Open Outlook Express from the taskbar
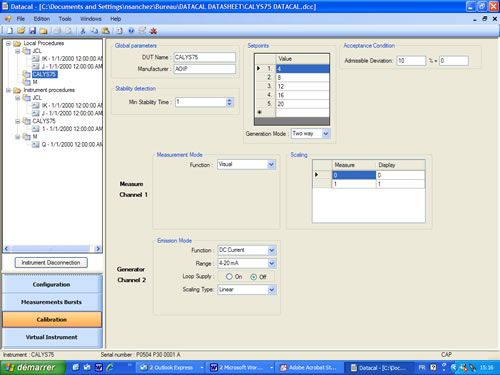The height and width of the screenshot is (375, 500). click(170, 367)
